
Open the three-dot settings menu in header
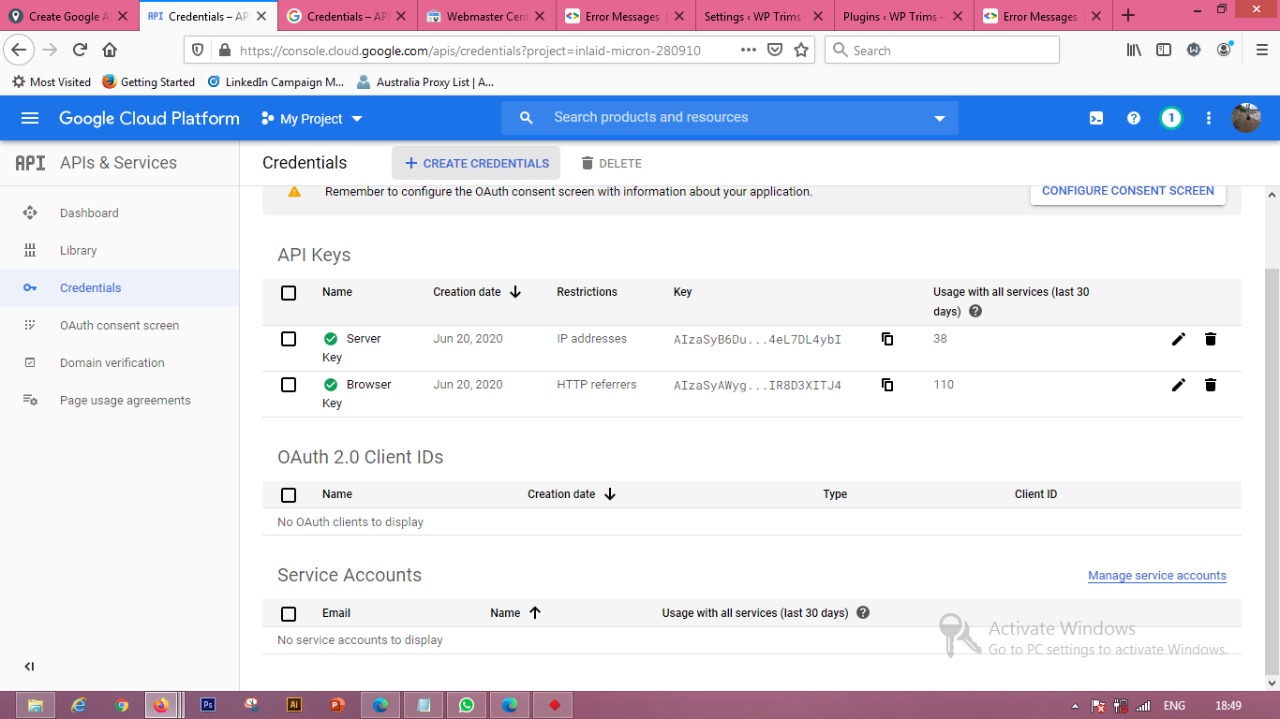[1208, 118]
